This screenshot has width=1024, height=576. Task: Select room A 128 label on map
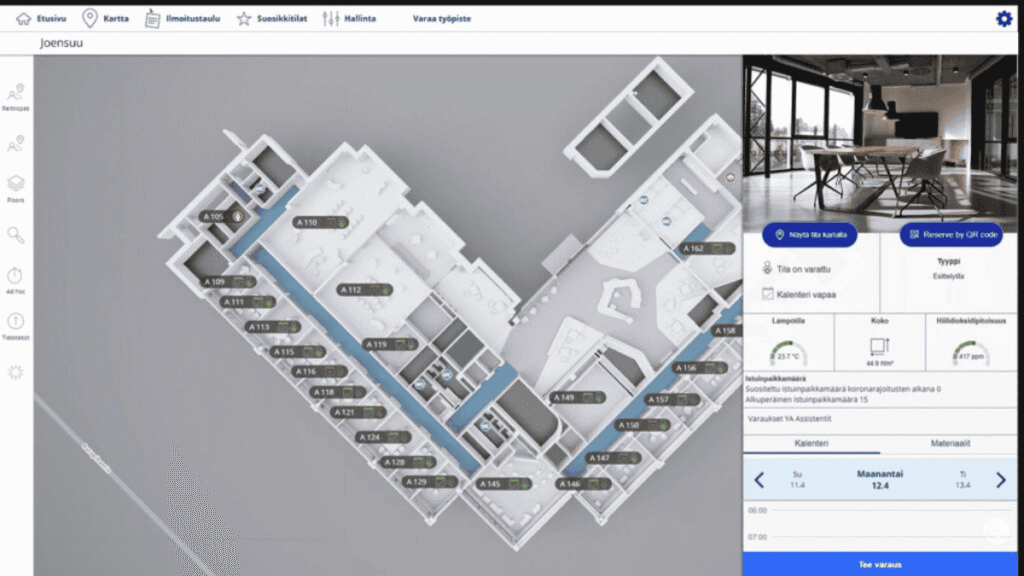coord(409,462)
